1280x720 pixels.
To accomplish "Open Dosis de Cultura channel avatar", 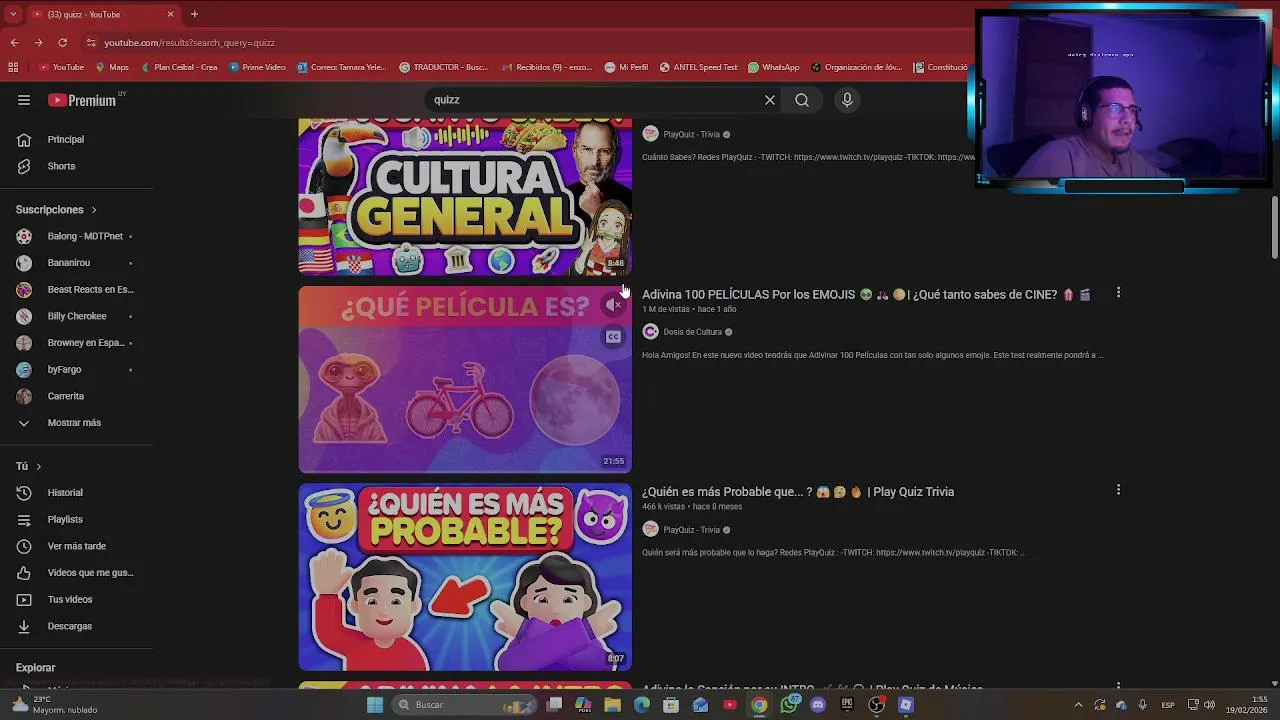I will 650,332.
